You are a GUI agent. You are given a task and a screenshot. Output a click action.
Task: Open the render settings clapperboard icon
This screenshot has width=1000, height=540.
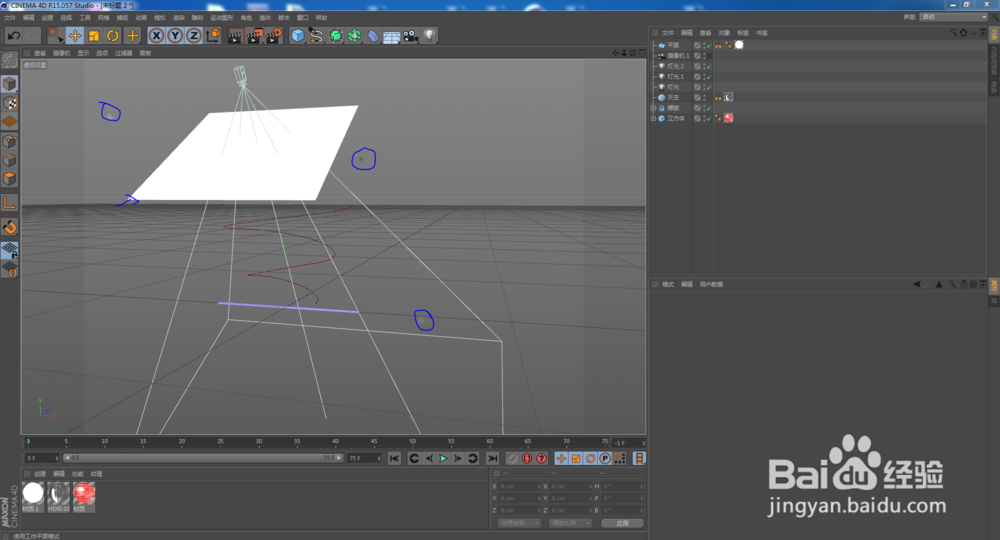coord(274,36)
